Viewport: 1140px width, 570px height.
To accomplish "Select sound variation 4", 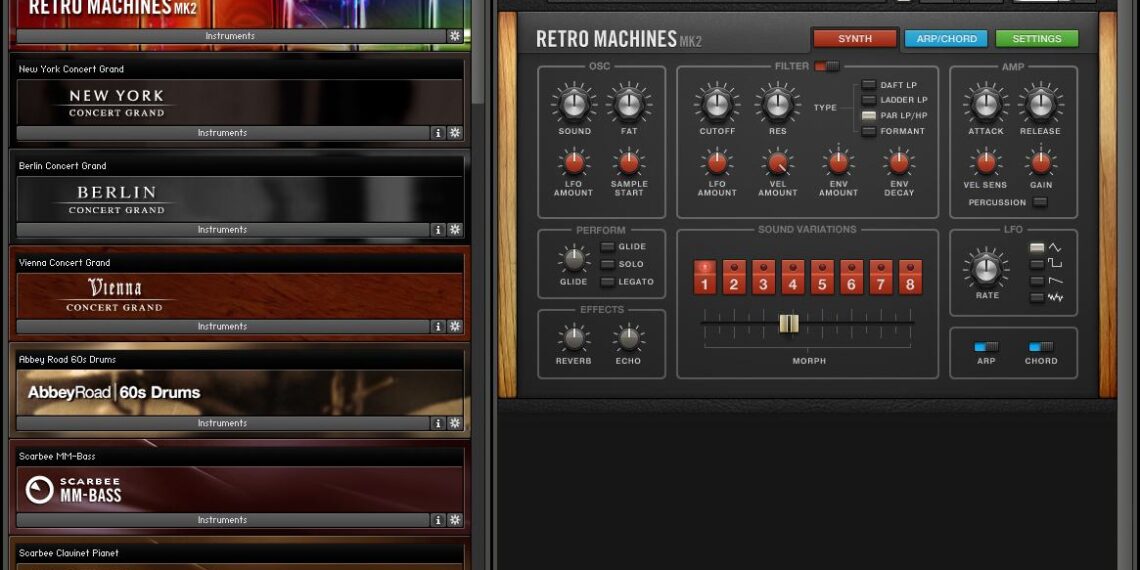I will point(792,277).
